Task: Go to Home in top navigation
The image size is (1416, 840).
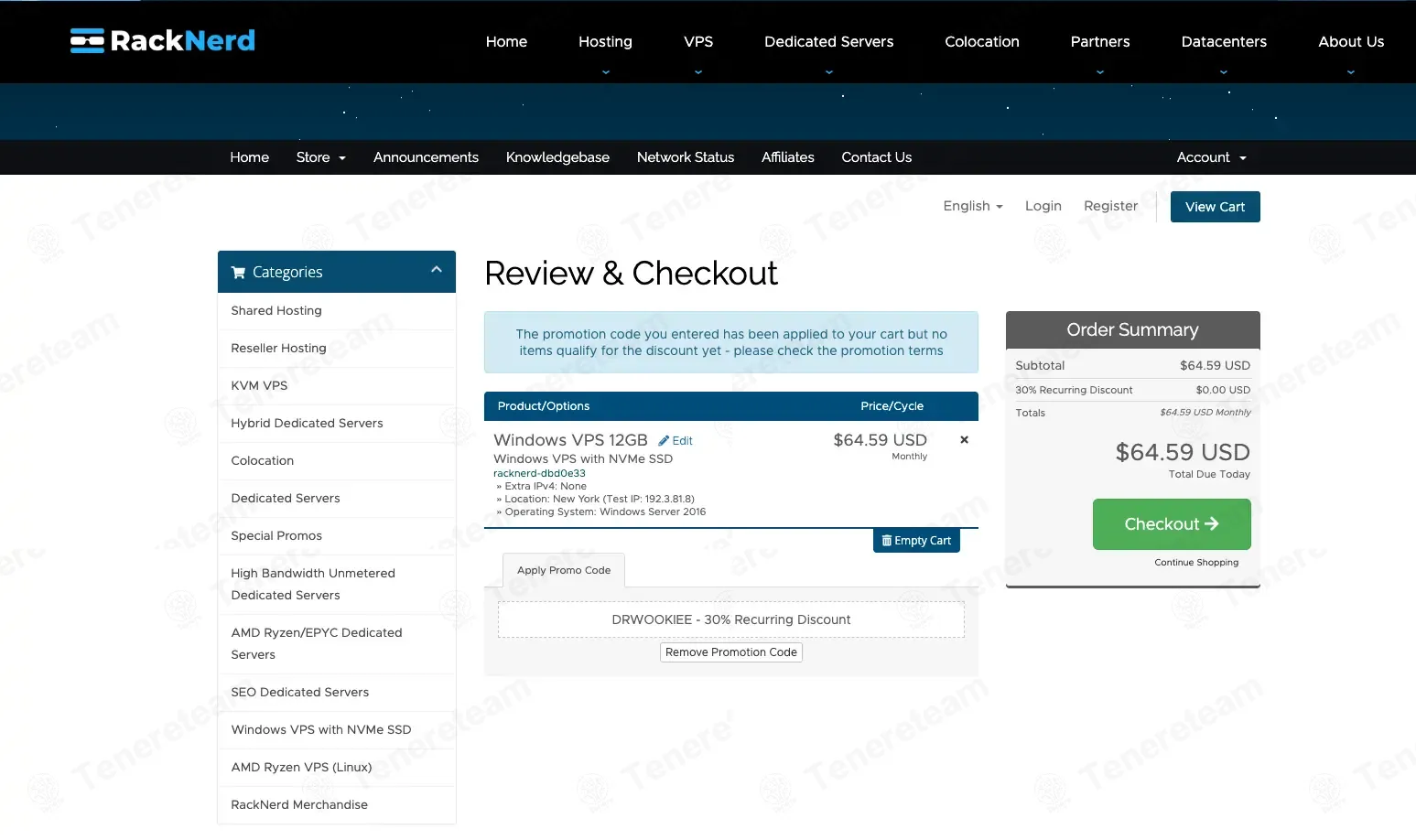Action: (x=506, y=42)
